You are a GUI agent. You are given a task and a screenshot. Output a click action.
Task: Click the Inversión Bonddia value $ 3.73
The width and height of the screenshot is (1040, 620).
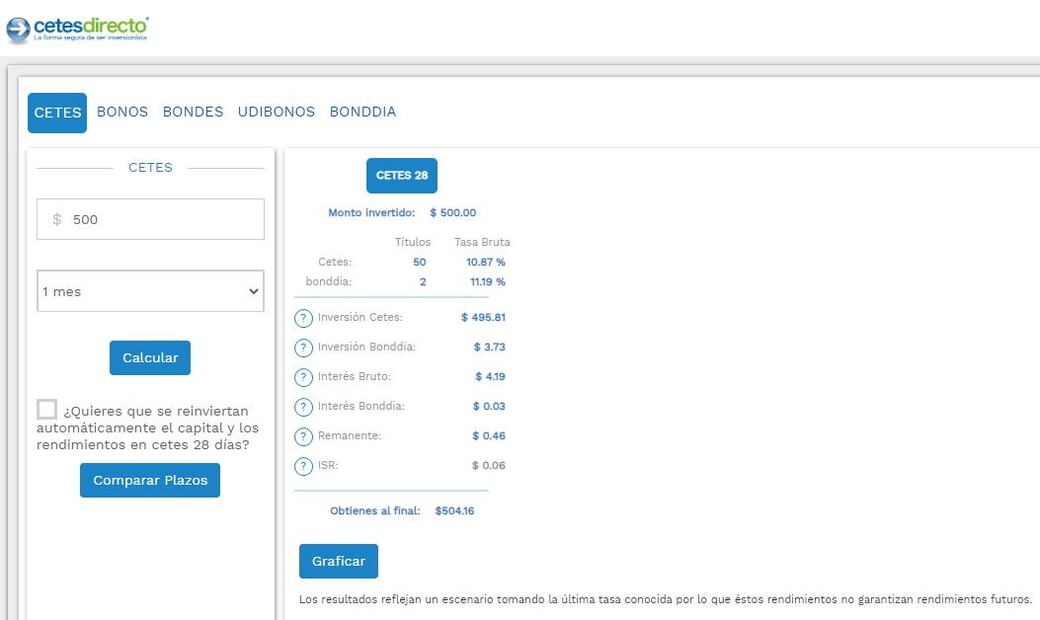[489, 347]
